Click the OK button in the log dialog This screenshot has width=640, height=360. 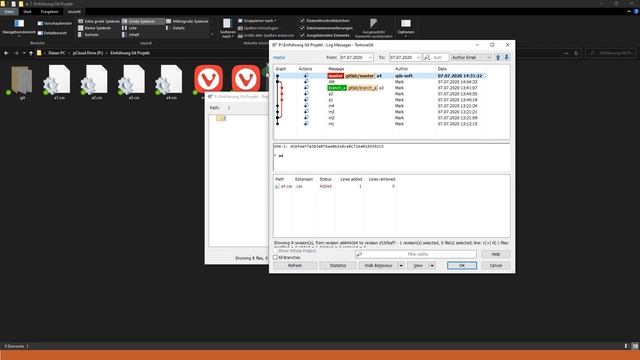(462, 266)
